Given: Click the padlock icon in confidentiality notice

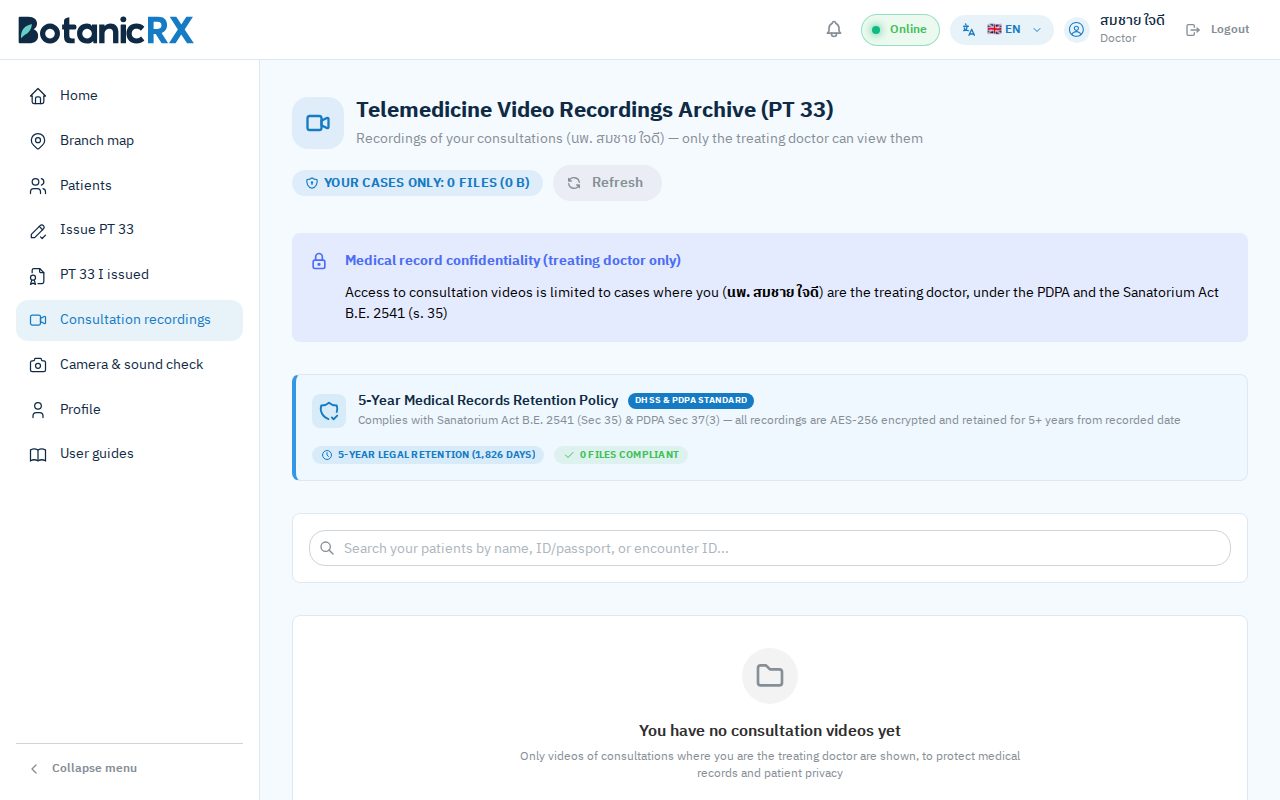Looking at the screenshot, I should (x=319, y=261).
